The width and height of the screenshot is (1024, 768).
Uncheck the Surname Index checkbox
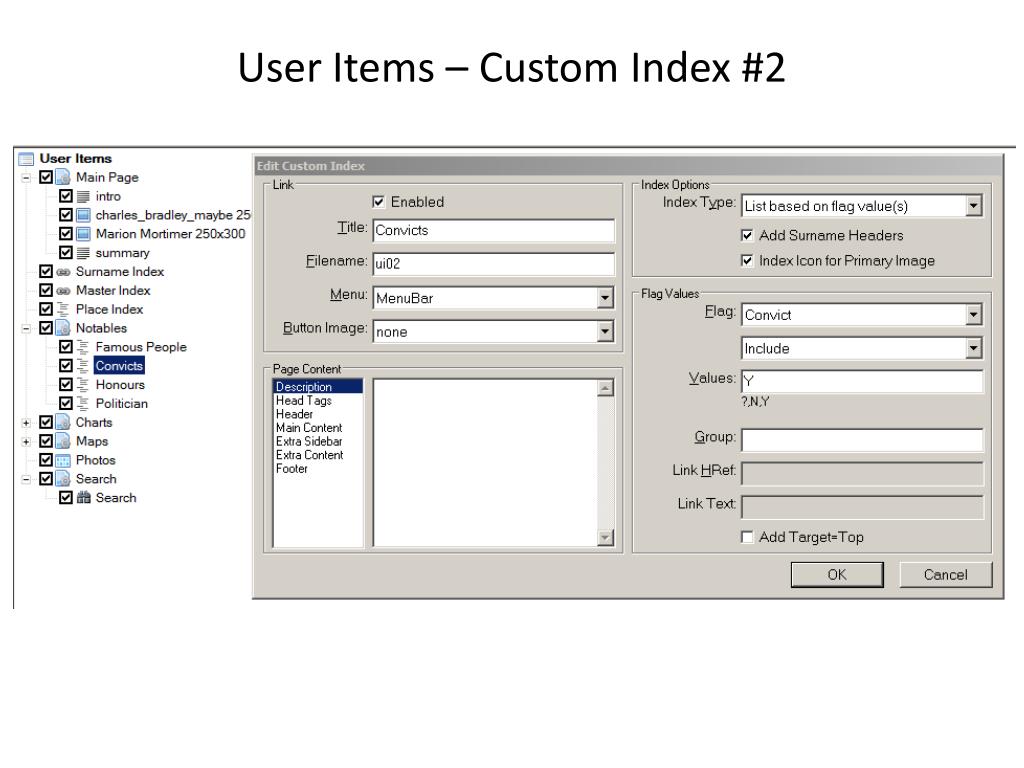(46, 271)
